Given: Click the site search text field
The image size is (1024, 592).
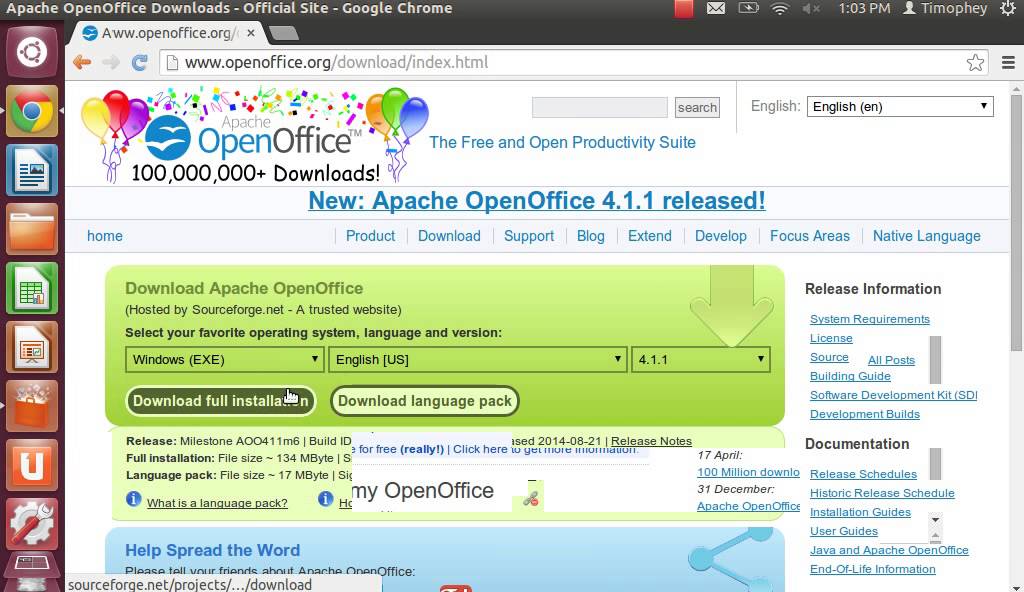Looking at the screenshot, I should (x=600, y=107).
